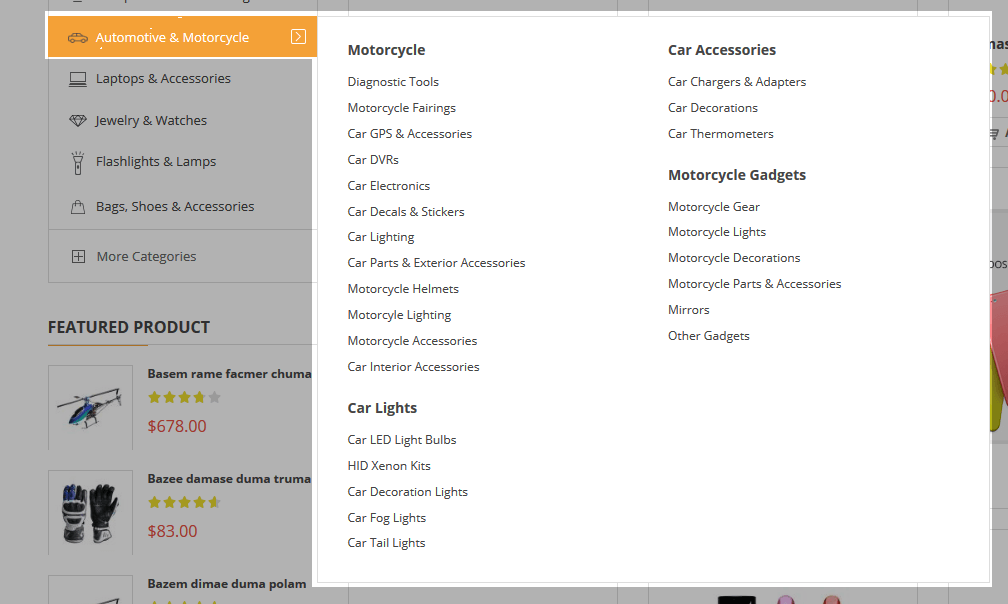Expand More Categories
Image resolution: width=1008 pixels, height=604 pixels.
147,256
